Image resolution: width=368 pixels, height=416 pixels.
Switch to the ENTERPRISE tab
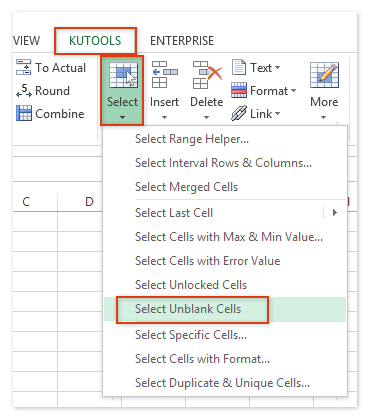(182, 41)
